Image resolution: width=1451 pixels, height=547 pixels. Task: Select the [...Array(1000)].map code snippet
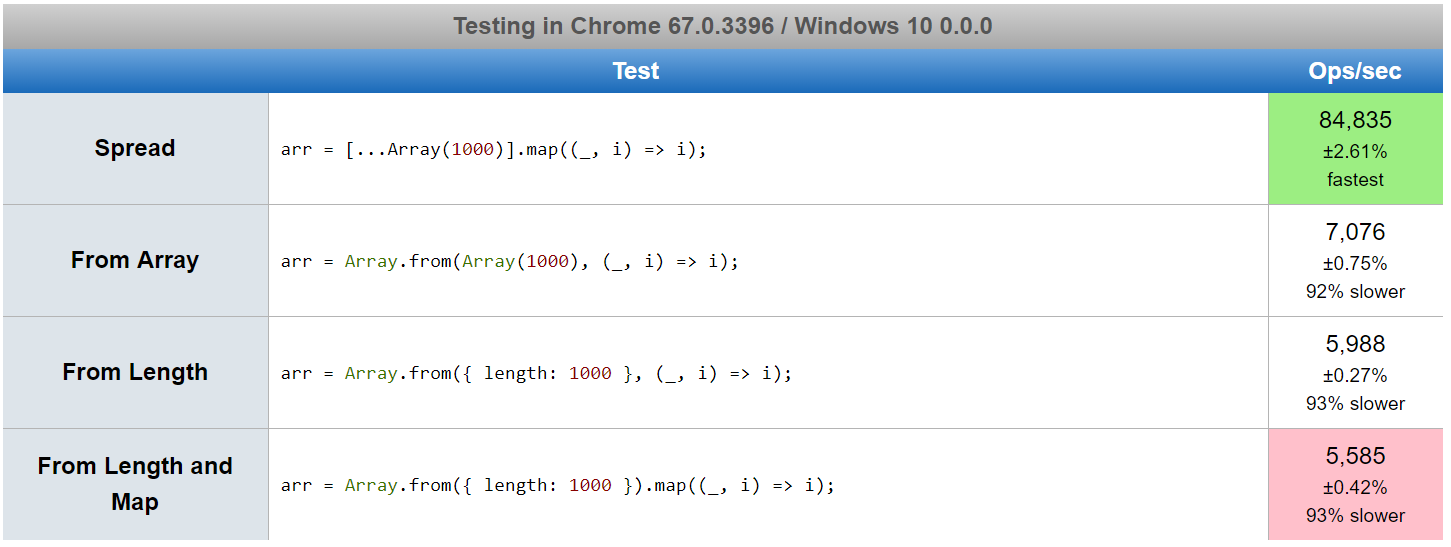(494, 150)
